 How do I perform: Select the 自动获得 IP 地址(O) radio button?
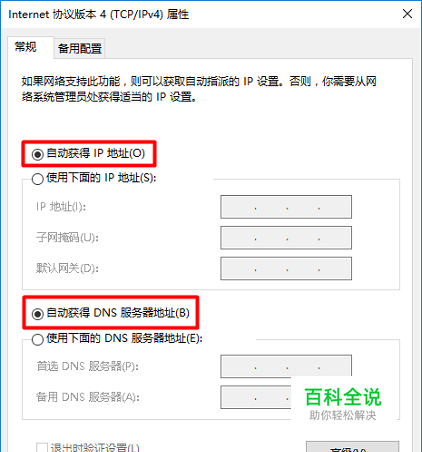37,154
